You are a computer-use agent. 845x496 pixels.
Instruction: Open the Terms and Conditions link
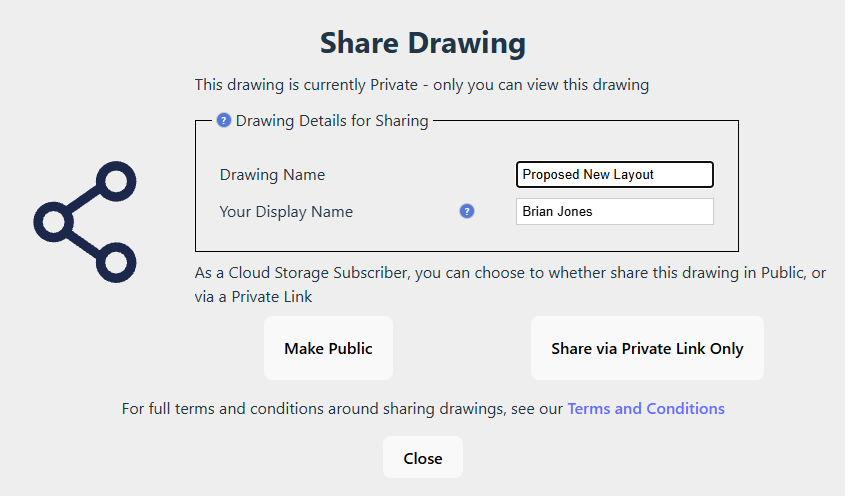click(x=646, y=408)
